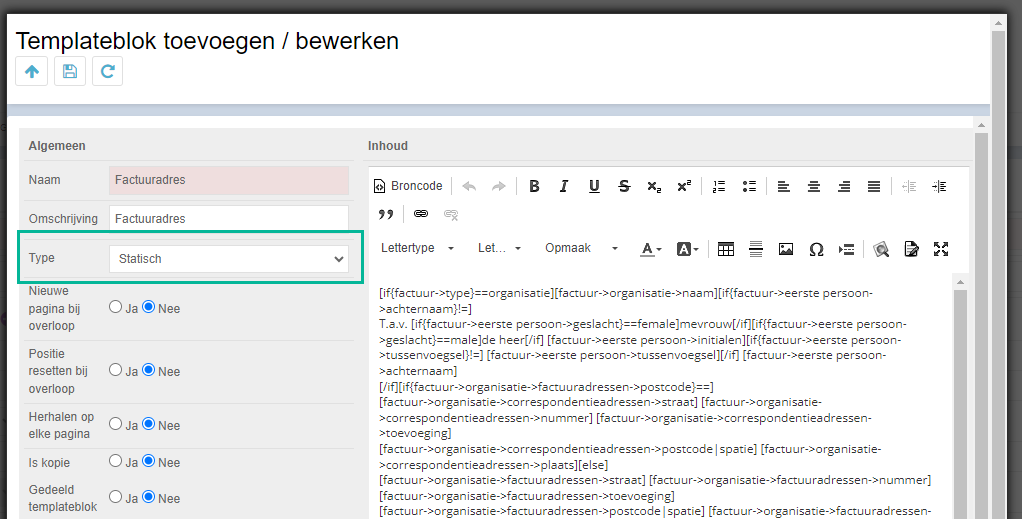Insert an image
Image resolution: width=1022 pixels, height=519 pixels.
[786, 248]
